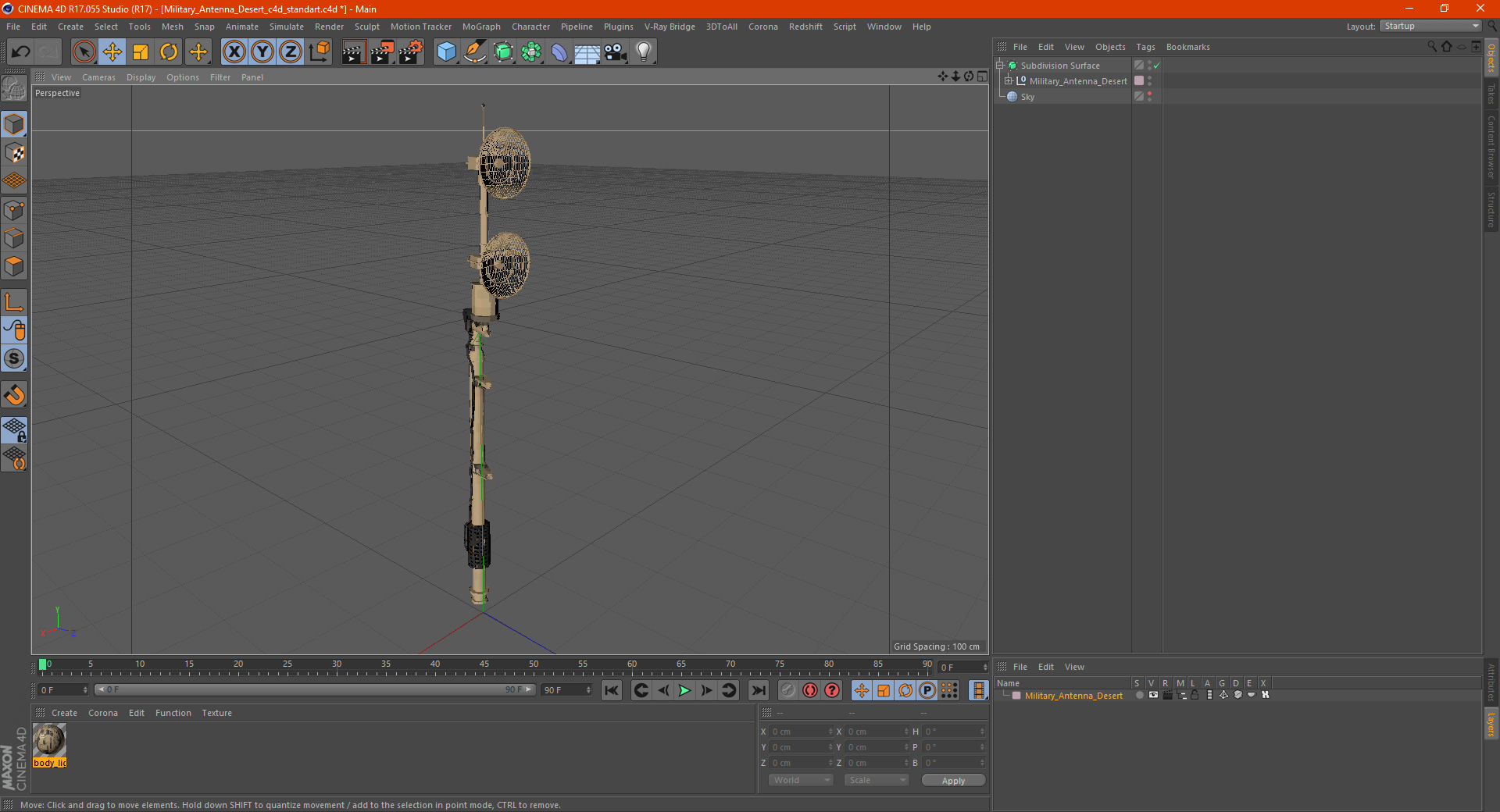Toggle layer Solo in Layers panel
1500x812 pixels.
(1139, 695)
